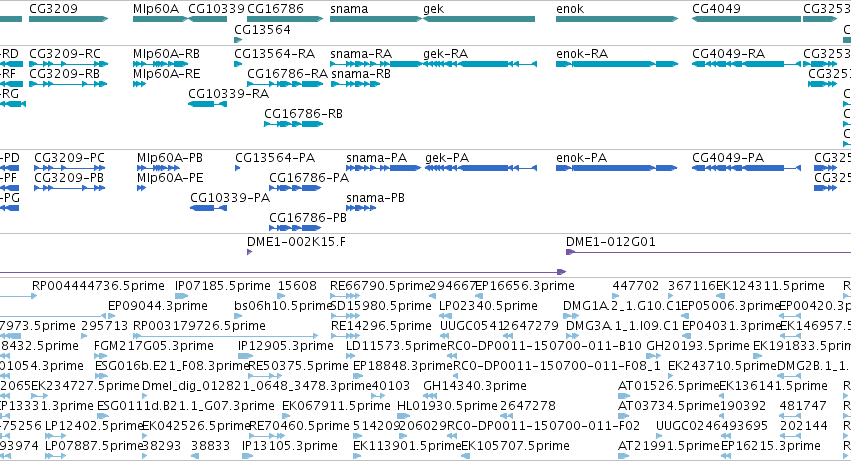
Task: Click transcript label Mlp60A-RB
Action: [x=166, y=54]
